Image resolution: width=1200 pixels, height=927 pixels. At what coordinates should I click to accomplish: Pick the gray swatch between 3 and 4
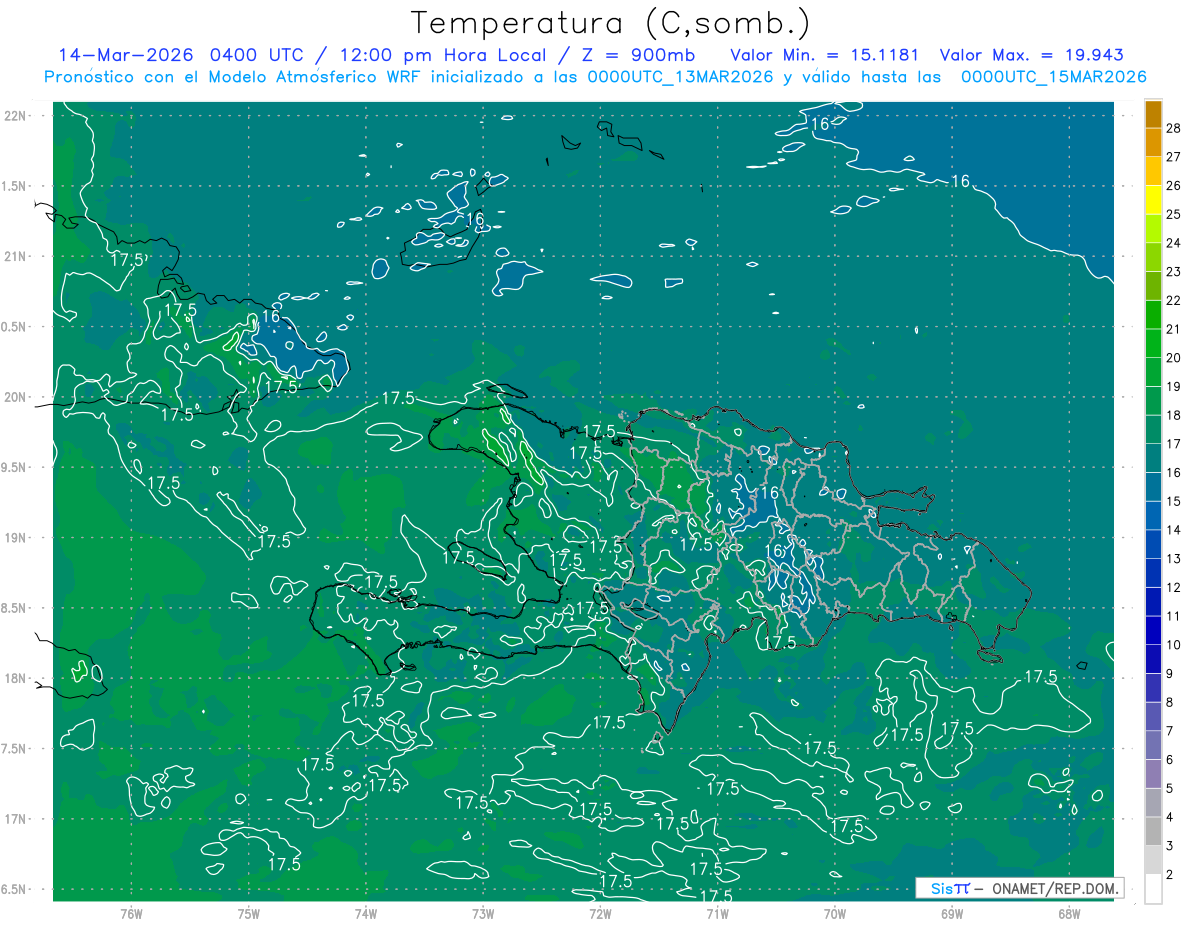tap(1154, 832)
